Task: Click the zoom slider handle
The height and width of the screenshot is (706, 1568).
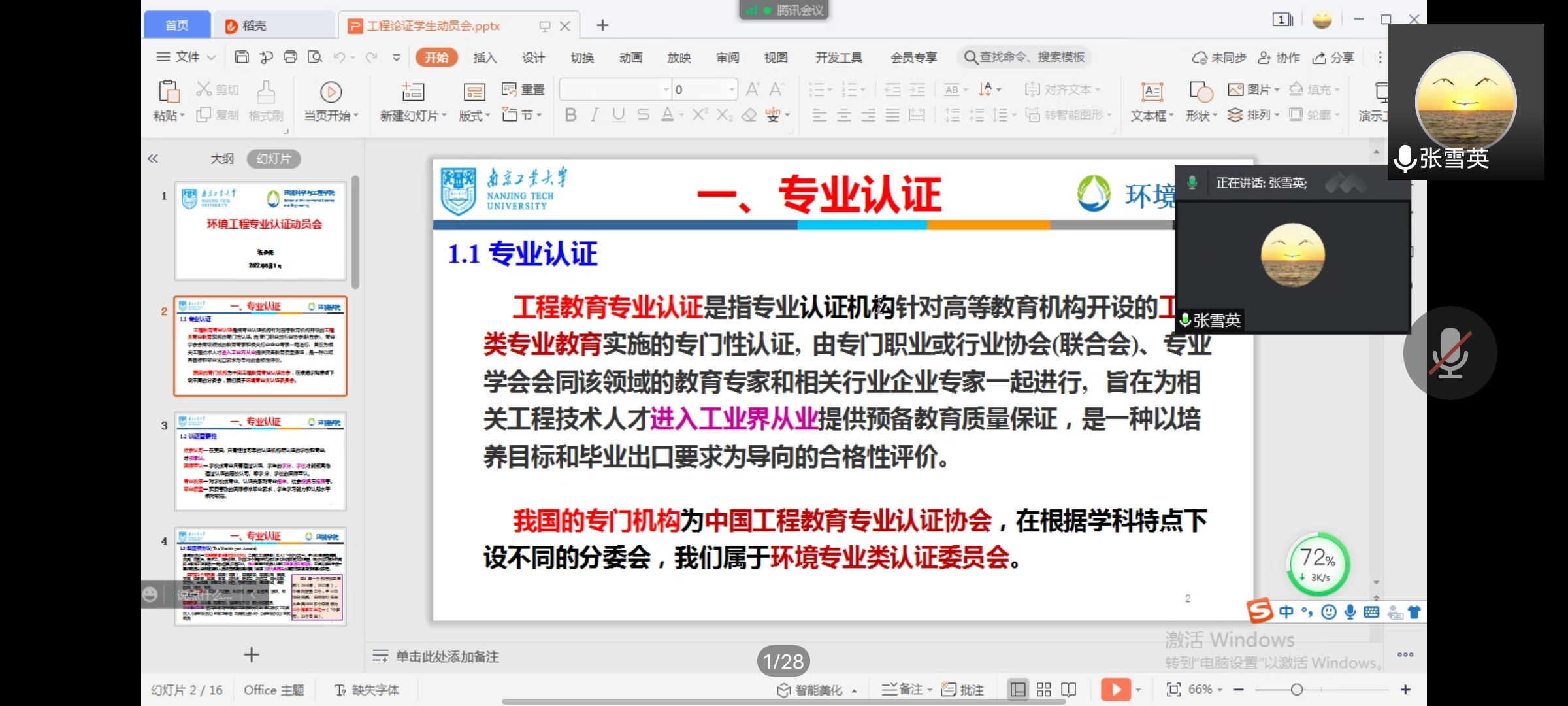Action: [x=1296, y=689]
